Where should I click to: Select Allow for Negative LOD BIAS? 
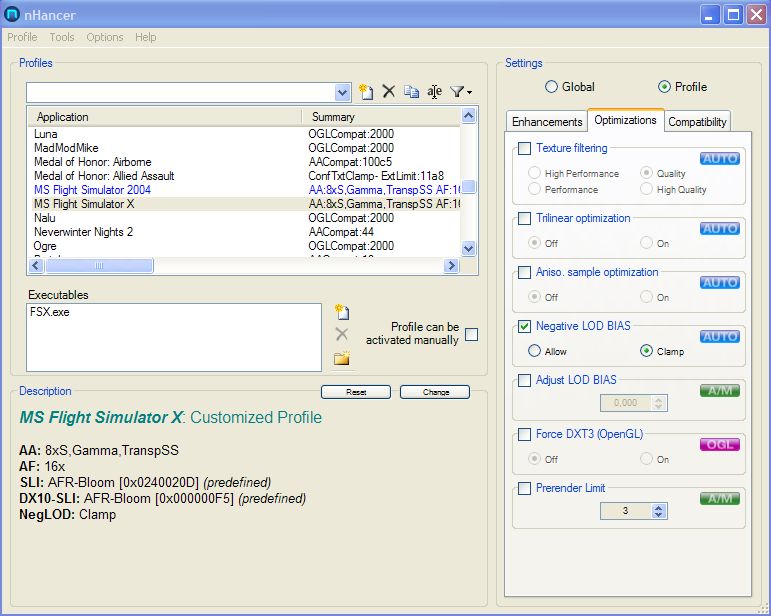click(534, 351)
